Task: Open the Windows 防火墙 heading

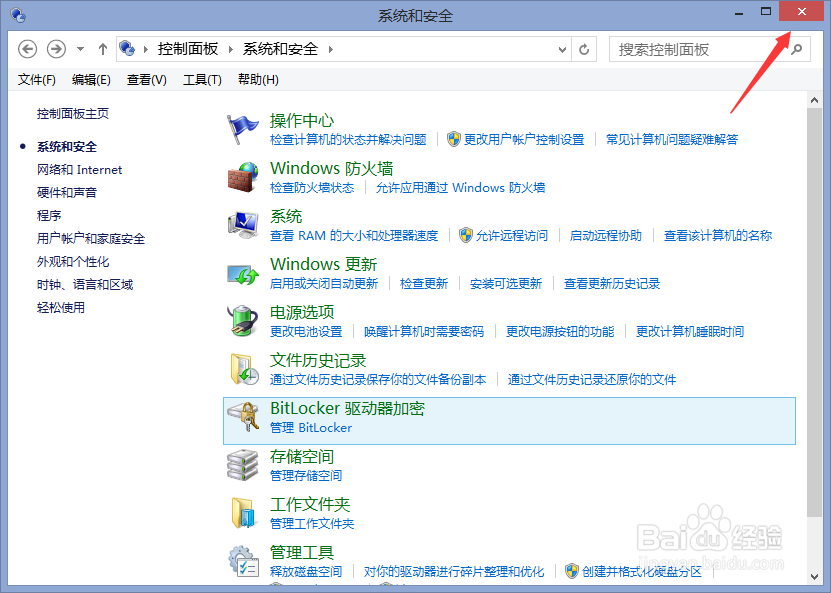Action: [x=332, y=169]
